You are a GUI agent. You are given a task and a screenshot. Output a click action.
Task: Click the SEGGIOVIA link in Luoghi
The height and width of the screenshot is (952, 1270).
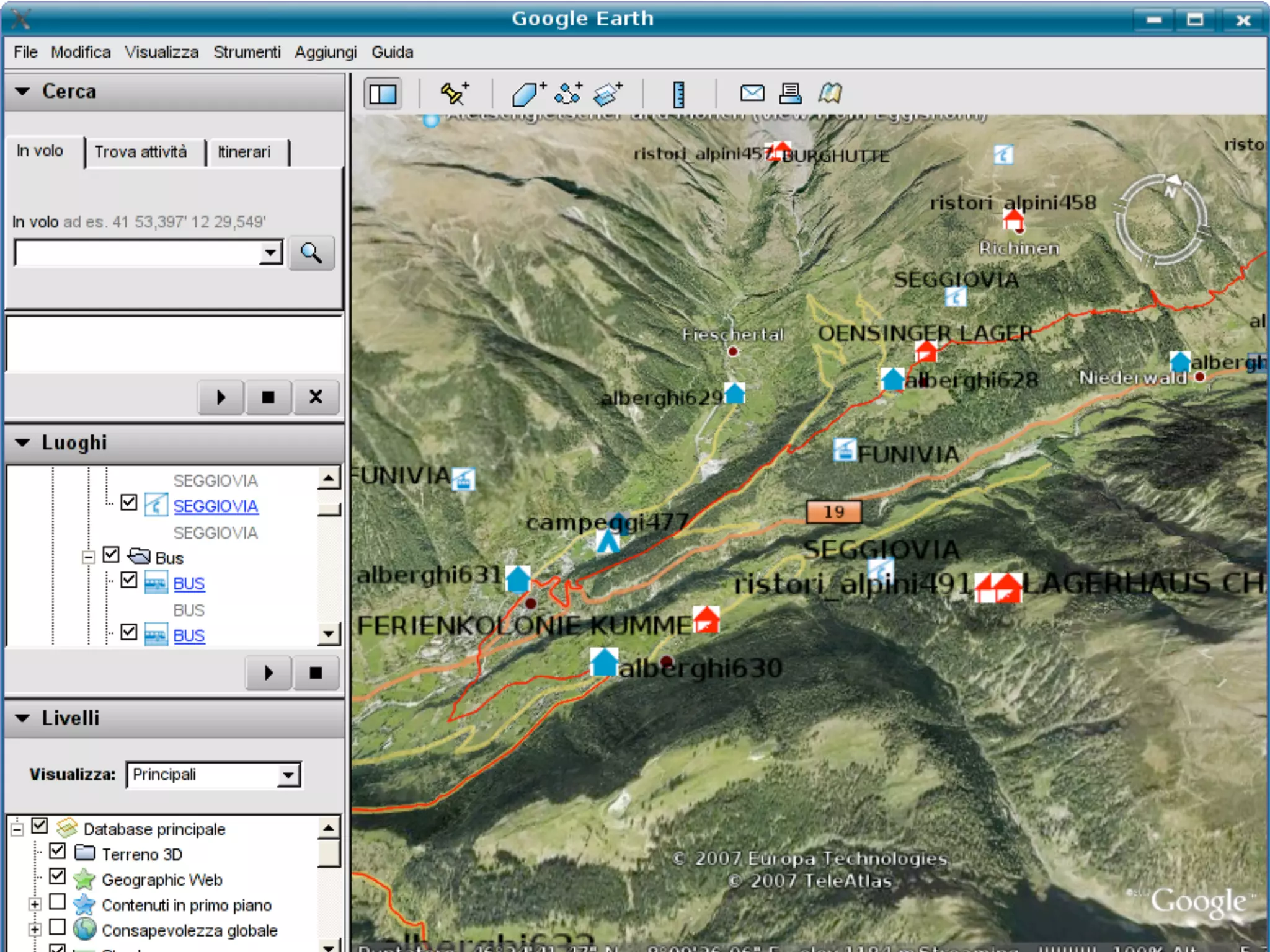click(x=215, y=506)
